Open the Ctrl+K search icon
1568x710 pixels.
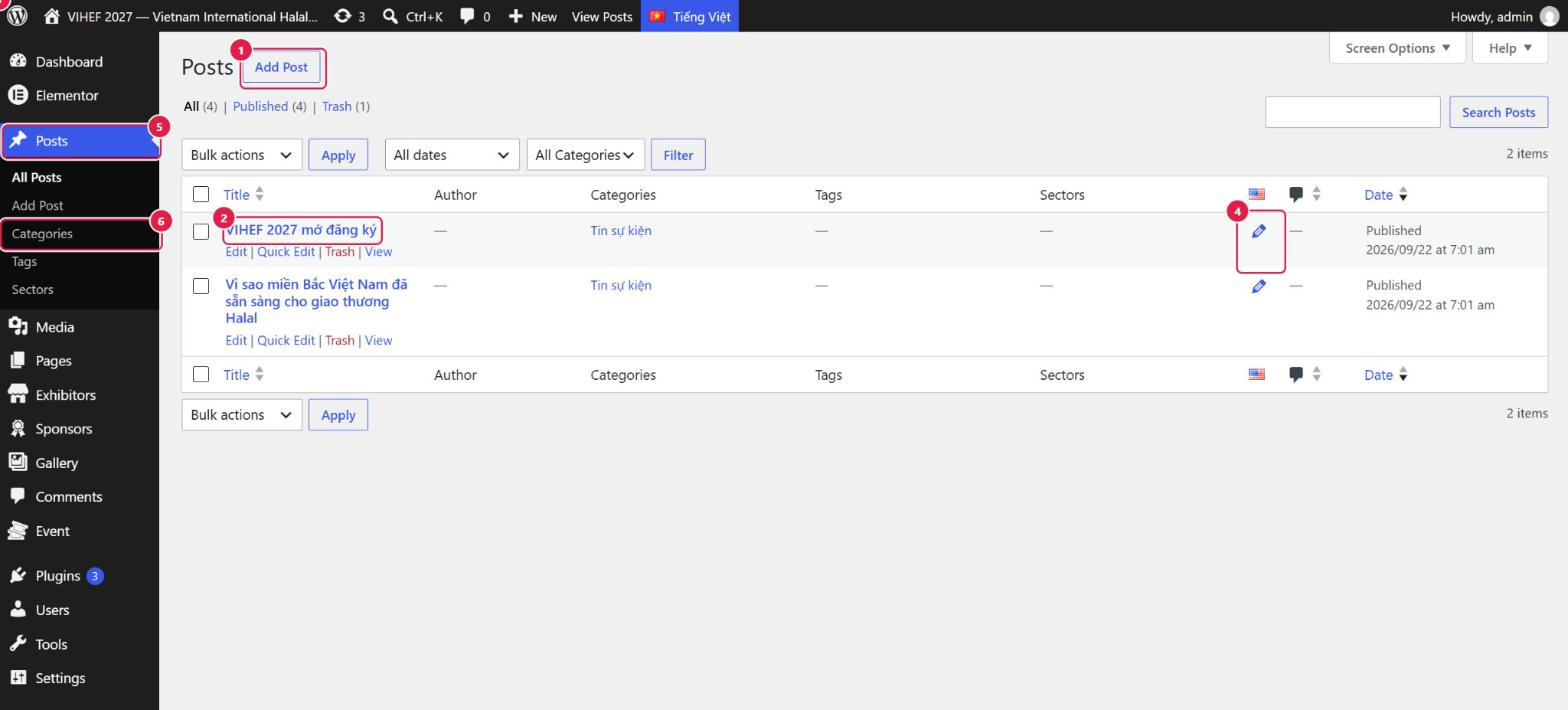pos(412,16)
